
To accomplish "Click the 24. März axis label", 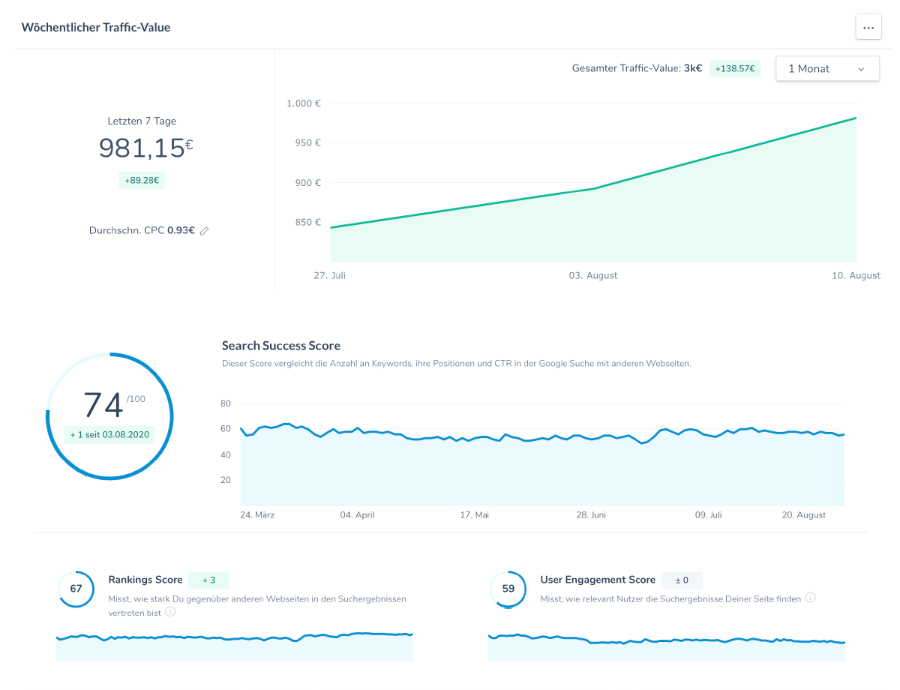I will click(257, 515).
